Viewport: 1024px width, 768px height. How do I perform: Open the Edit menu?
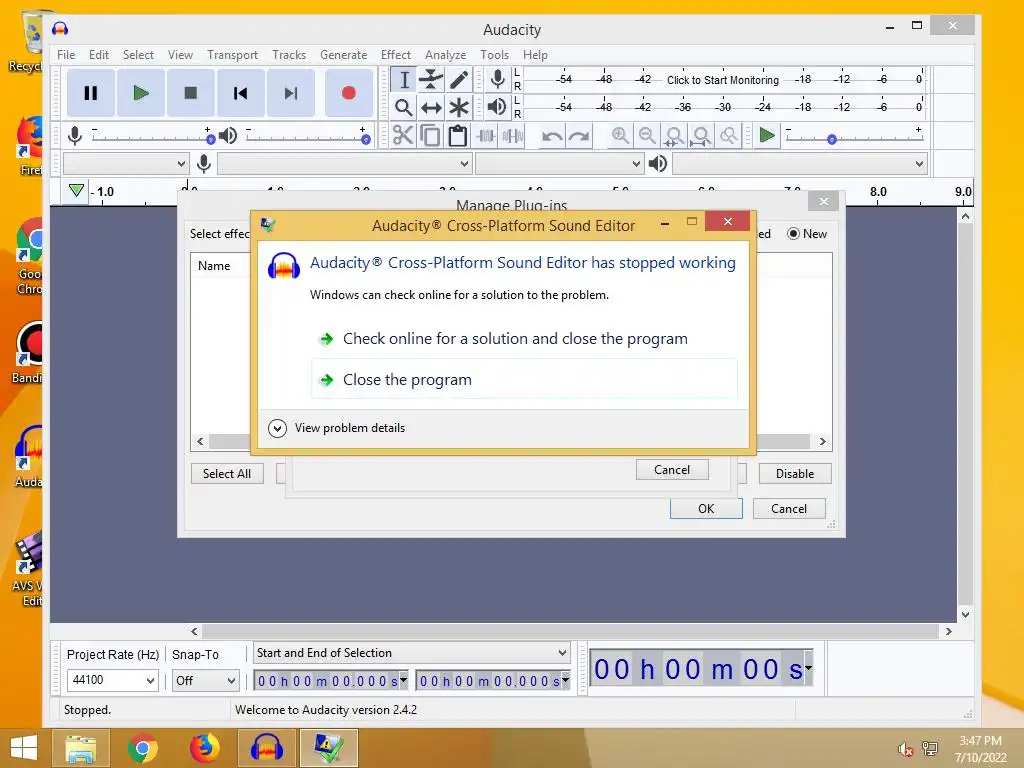coord(99,55)
